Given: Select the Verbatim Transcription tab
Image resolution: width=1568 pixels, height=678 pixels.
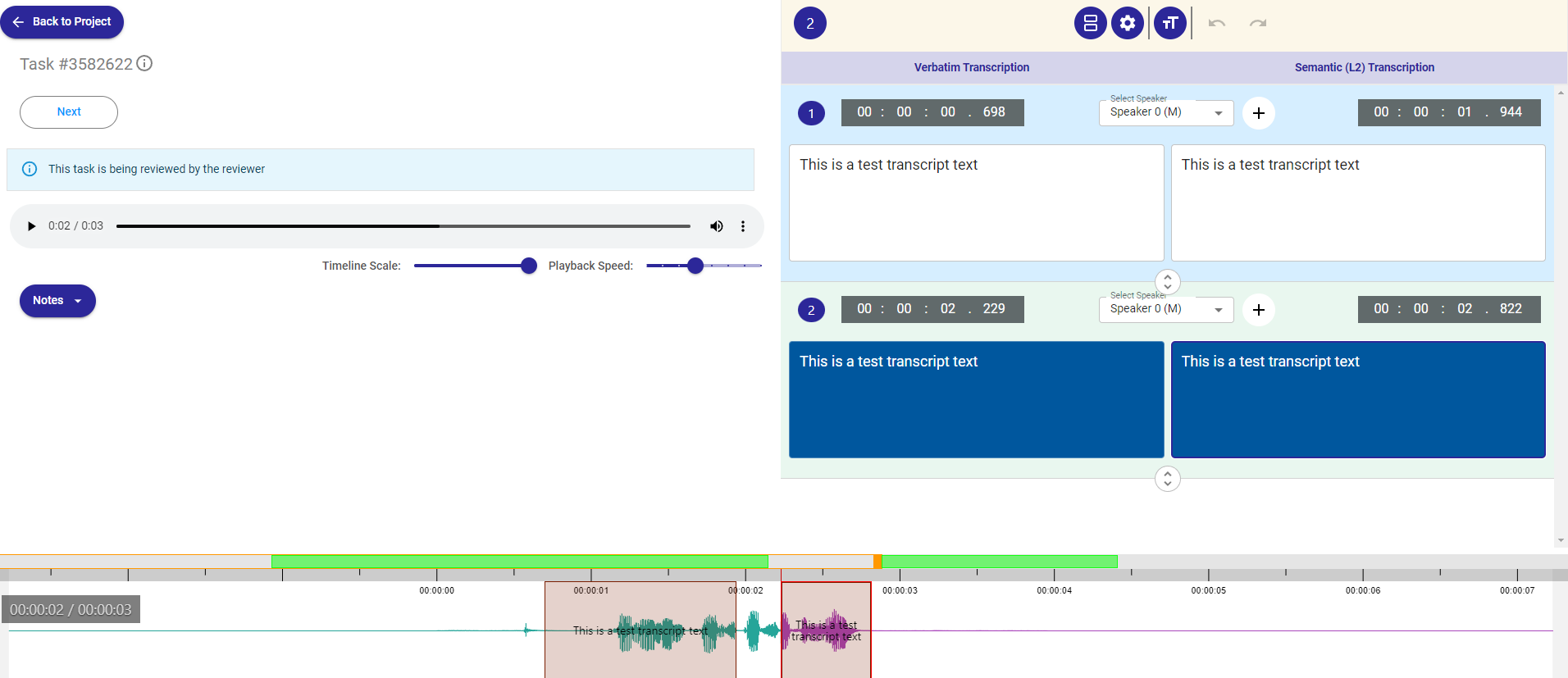Looking at the screenshot, I should (972, 67).
